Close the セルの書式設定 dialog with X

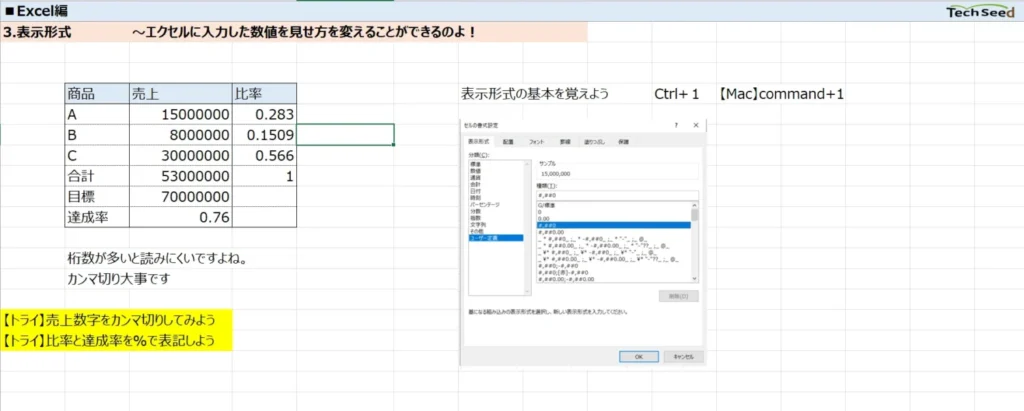(696, 125)
